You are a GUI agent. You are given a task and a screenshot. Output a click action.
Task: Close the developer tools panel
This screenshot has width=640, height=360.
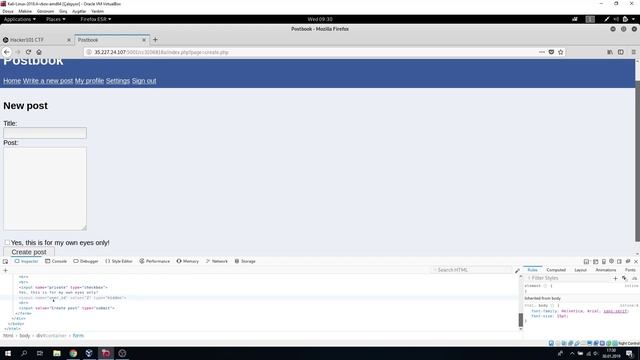tap(636, 261)
